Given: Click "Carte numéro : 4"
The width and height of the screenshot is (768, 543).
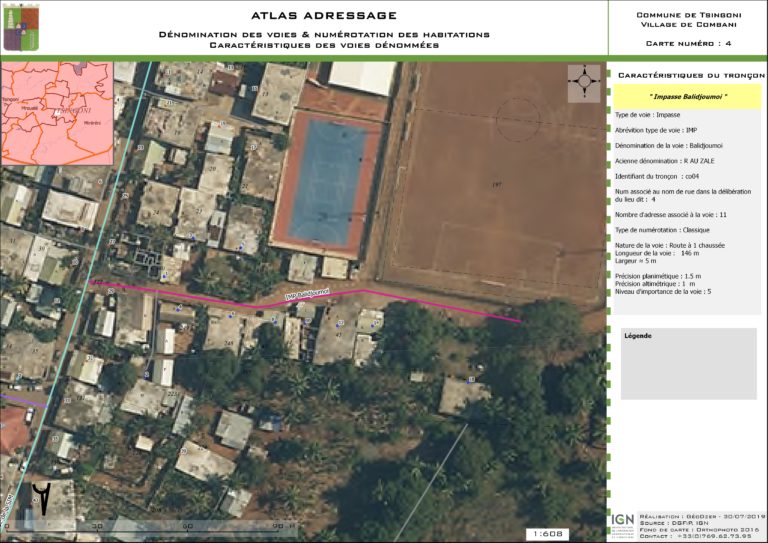Looking at the screenshot, I should [x=689, y=44].
